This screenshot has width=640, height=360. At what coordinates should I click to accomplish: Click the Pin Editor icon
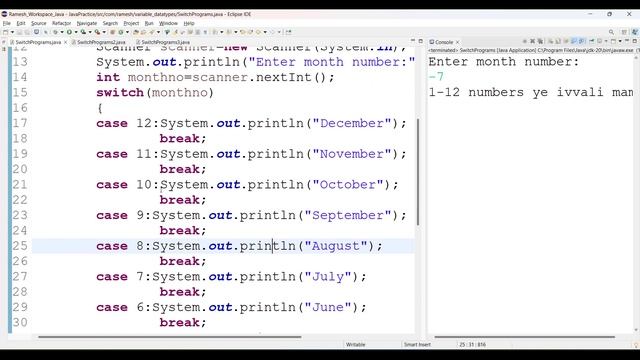[289, 32]
